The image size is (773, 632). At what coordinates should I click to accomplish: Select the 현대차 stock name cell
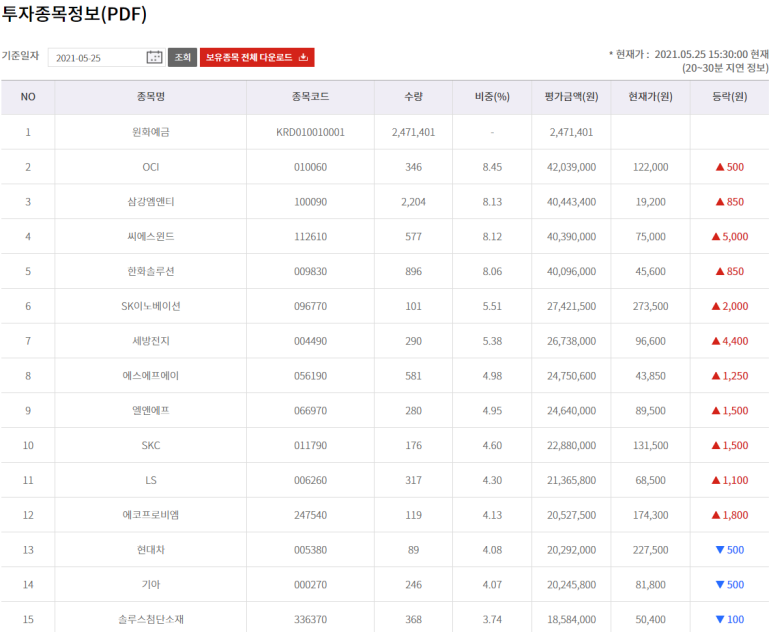pos(151,550)
